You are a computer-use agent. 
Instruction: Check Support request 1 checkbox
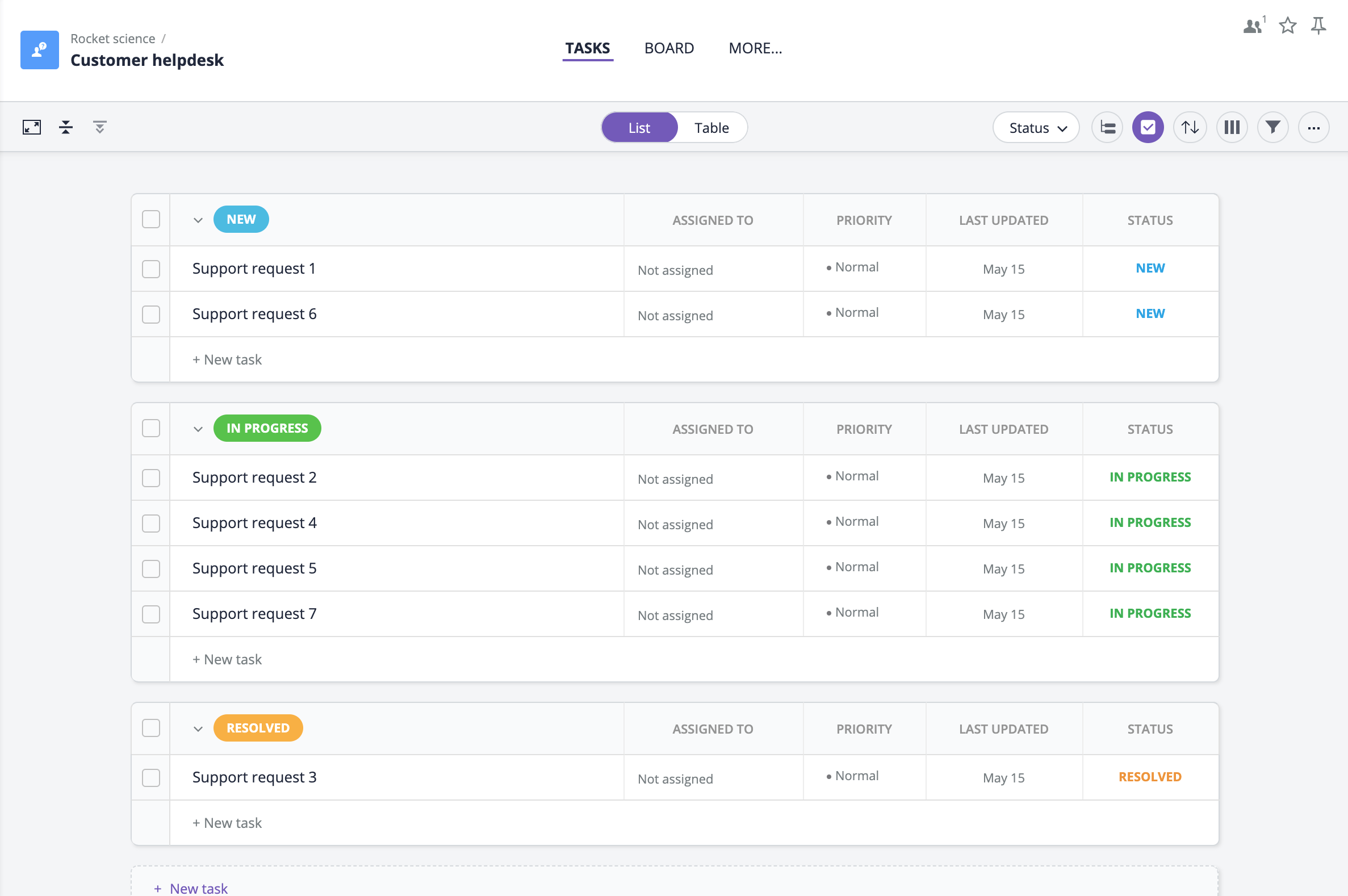[151, 269]
